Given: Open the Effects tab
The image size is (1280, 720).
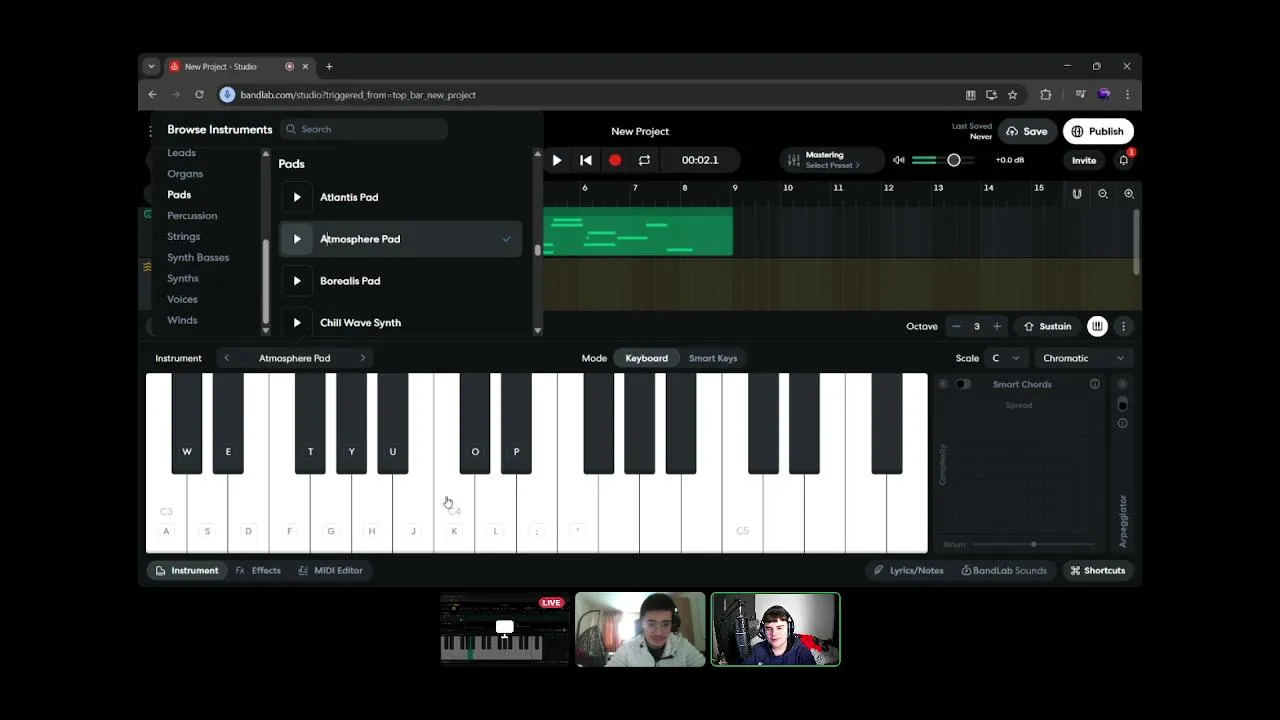Looking at the screenshot, I should pyautogui.click(x=258, y=570).
